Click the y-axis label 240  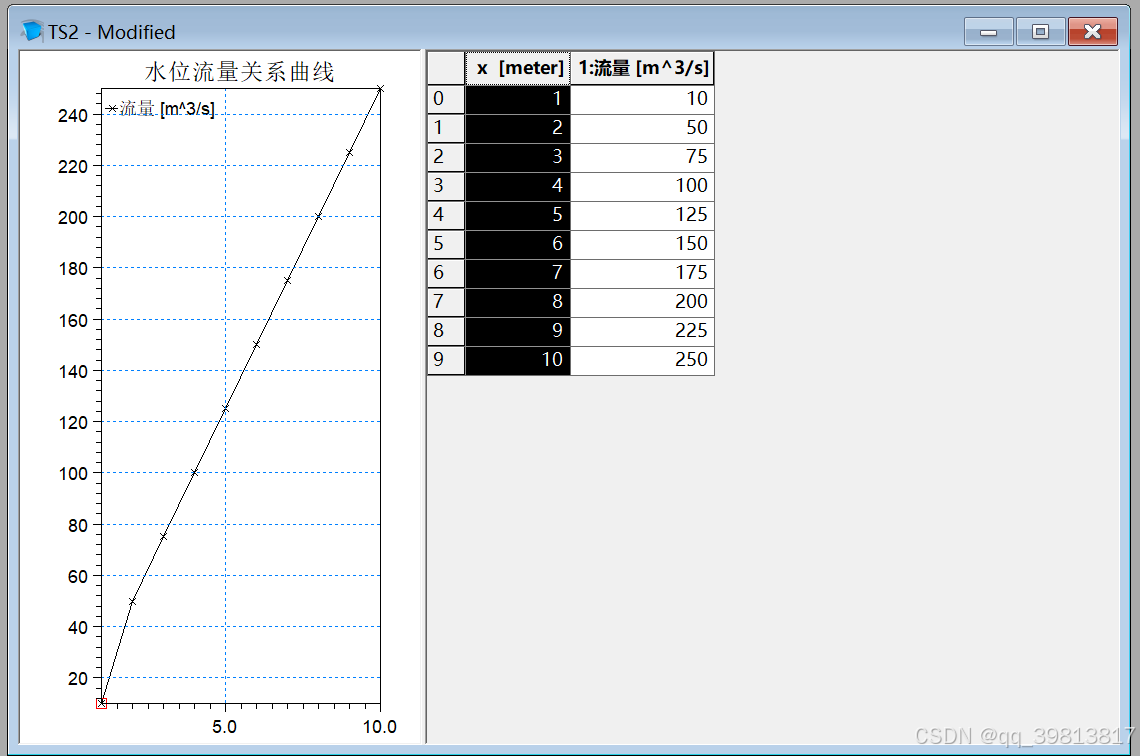click(73, 116)
